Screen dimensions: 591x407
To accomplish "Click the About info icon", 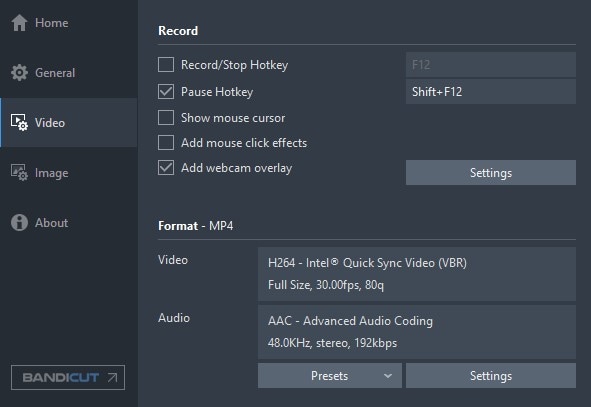I will click(19, 222).
